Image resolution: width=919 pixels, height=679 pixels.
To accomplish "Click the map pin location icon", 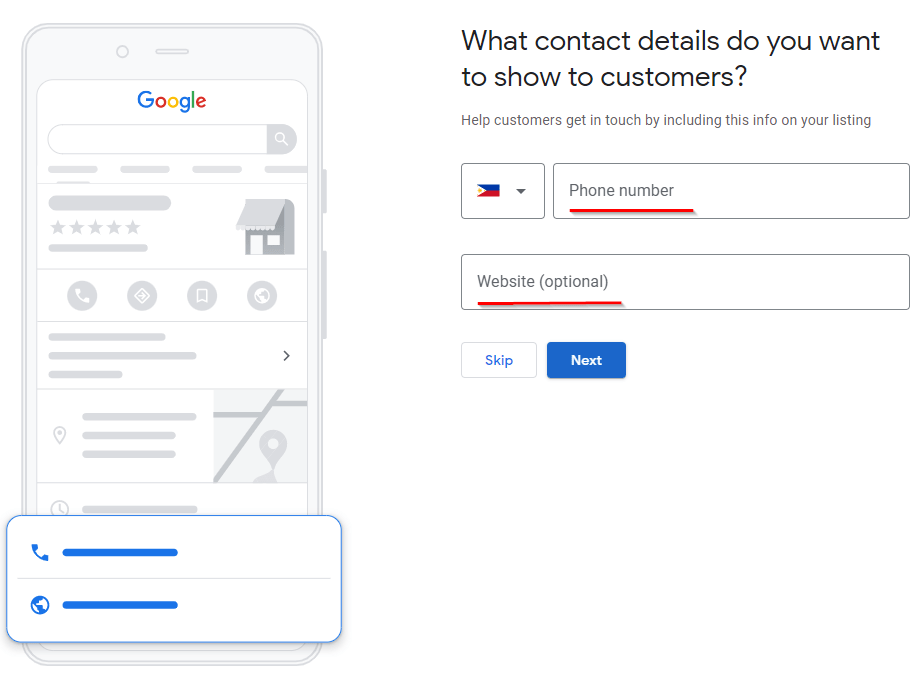I will tap(59, 435).
